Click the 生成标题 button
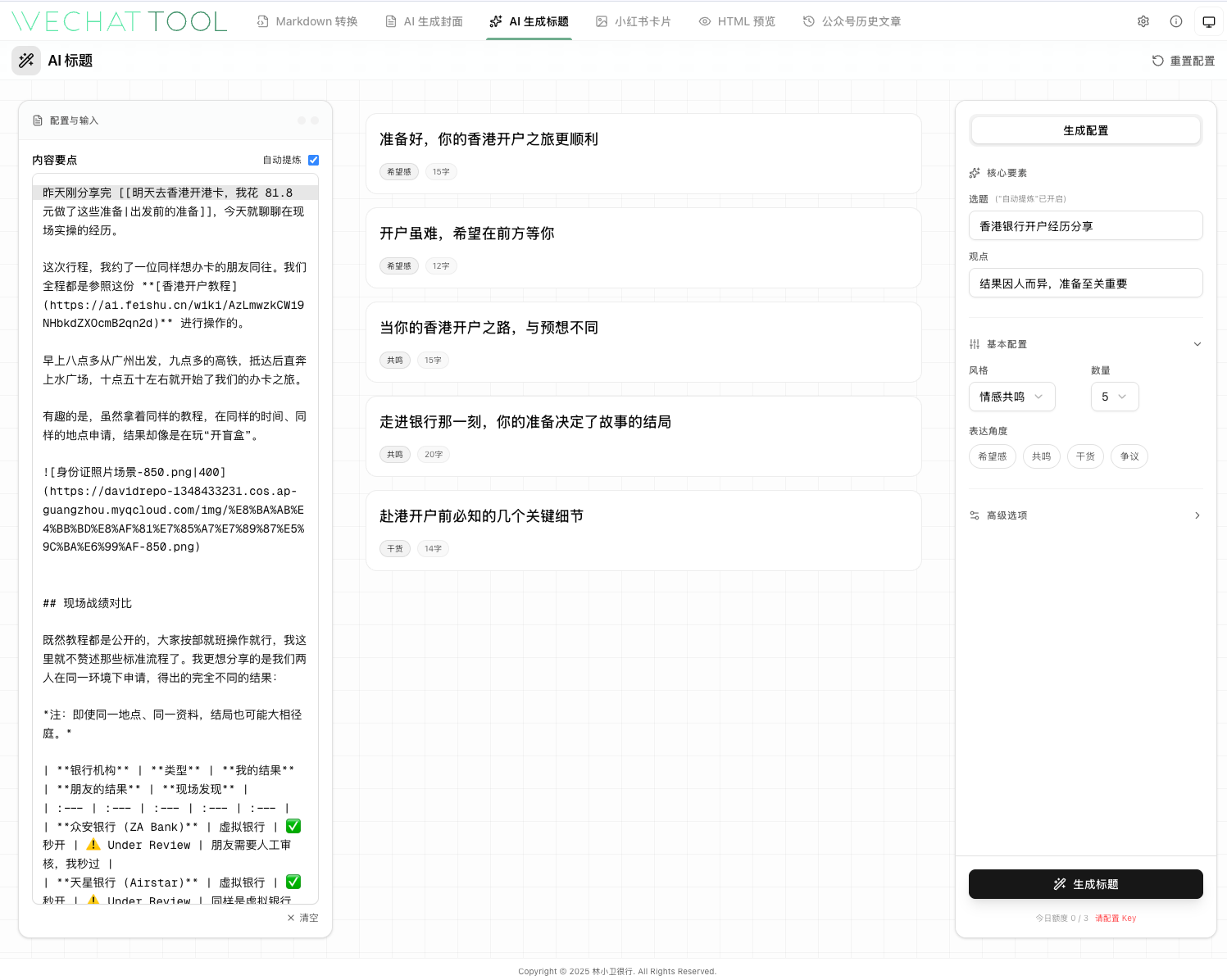Screen dimensions: 1227x980 click(x=1085, y=884)
